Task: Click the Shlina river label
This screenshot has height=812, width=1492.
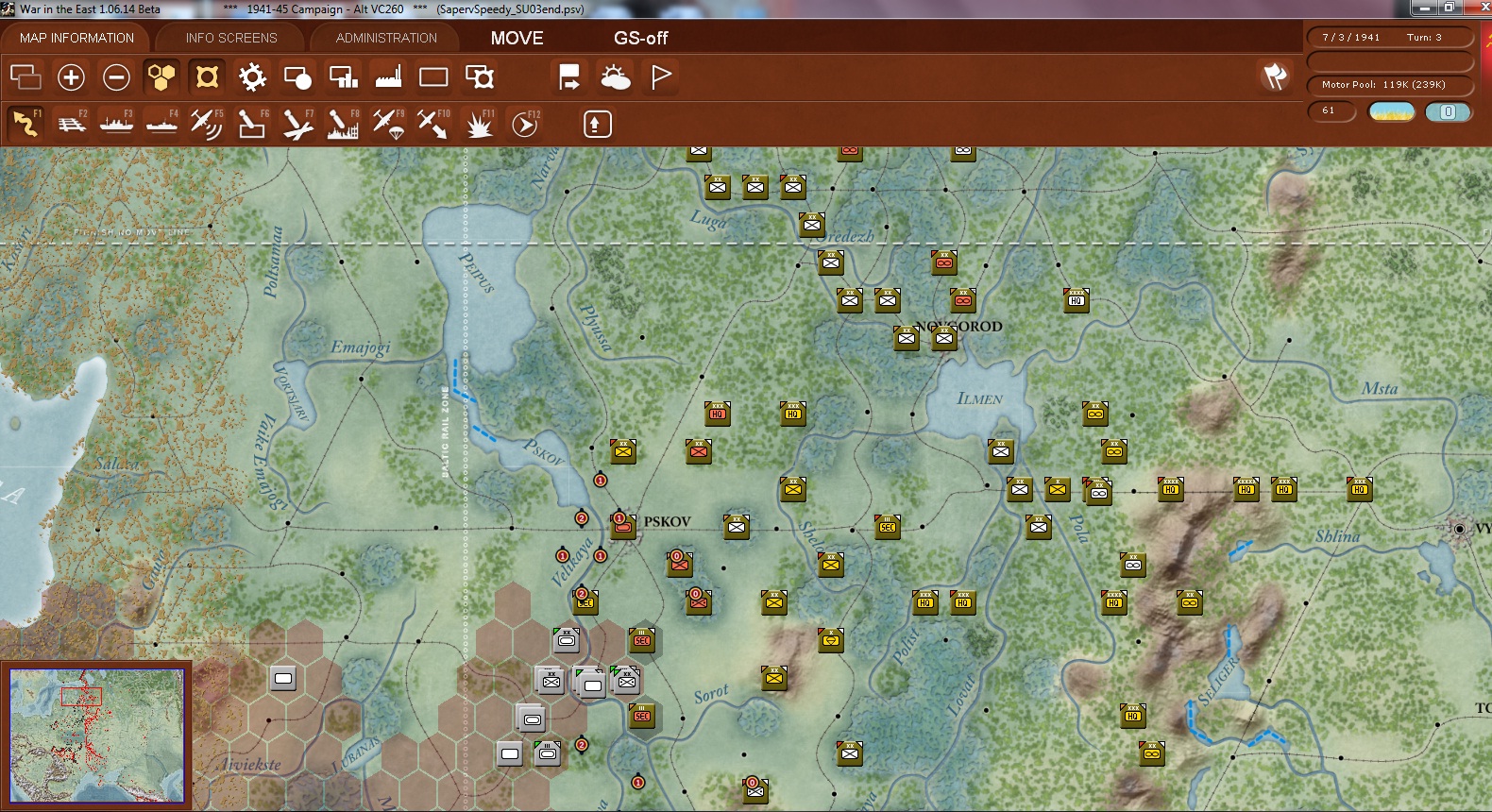Action: tap(1338, 536)
